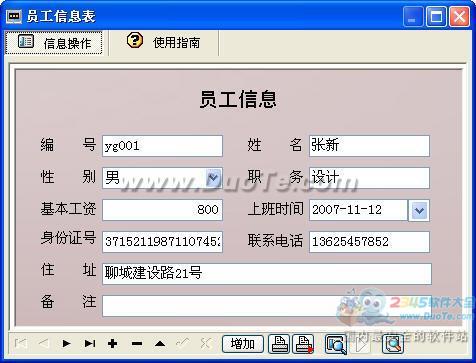
Task: Click the question mark help icon
Action: 135,40
